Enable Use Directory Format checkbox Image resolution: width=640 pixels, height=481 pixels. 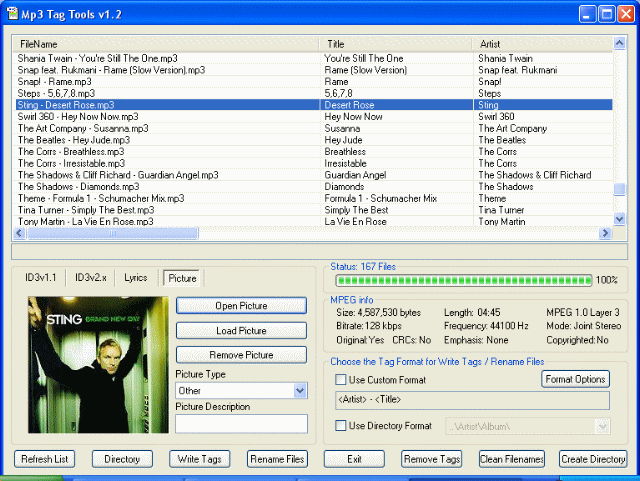click(x=340, y=425)
